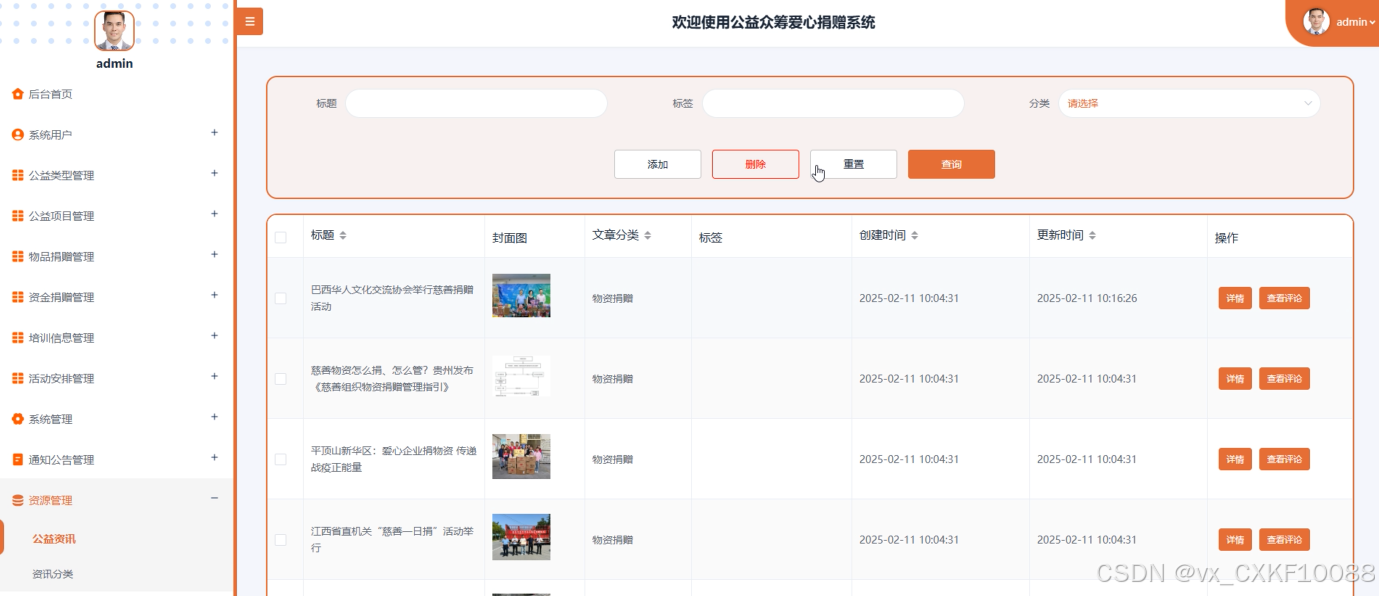The height and width of the screenshot is (596, 1379).
Task: Click the grid icon beside 培训信息管理
Action: 17,338
